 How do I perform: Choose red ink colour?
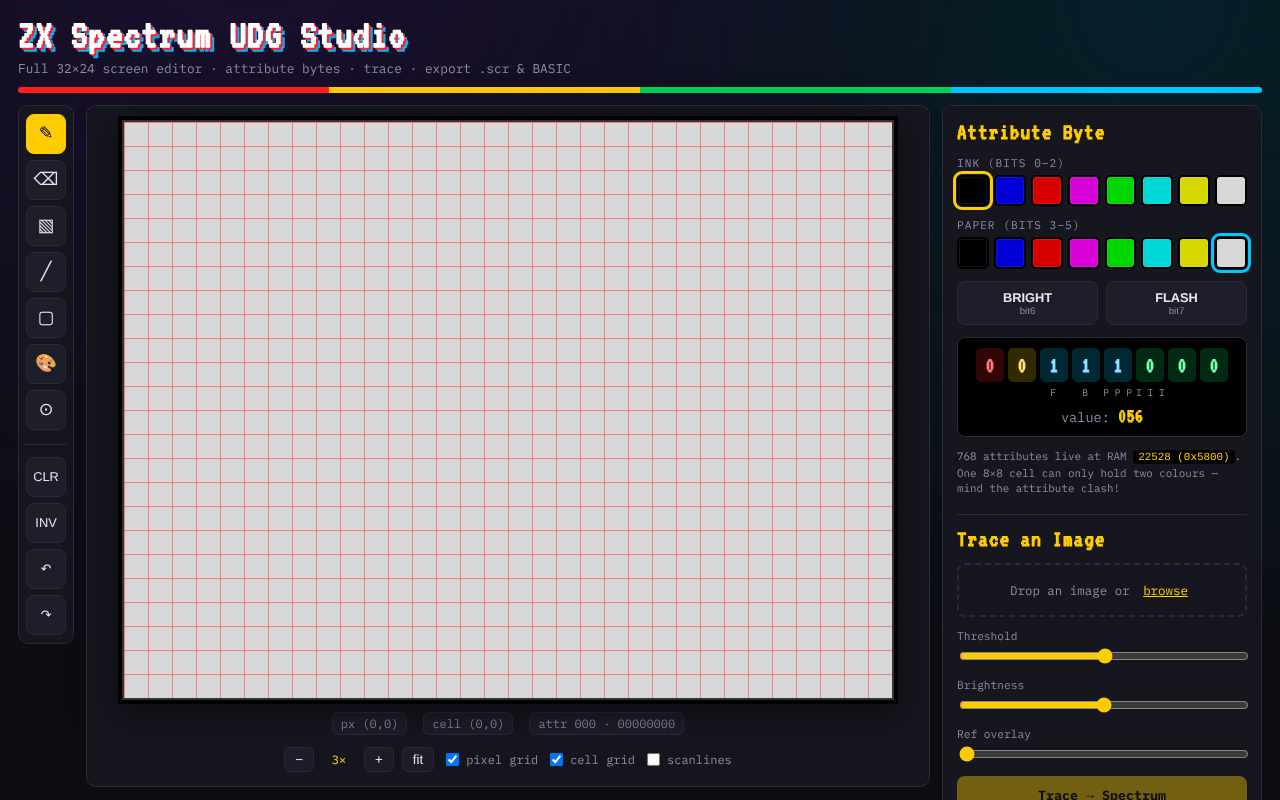(1047, 190)
